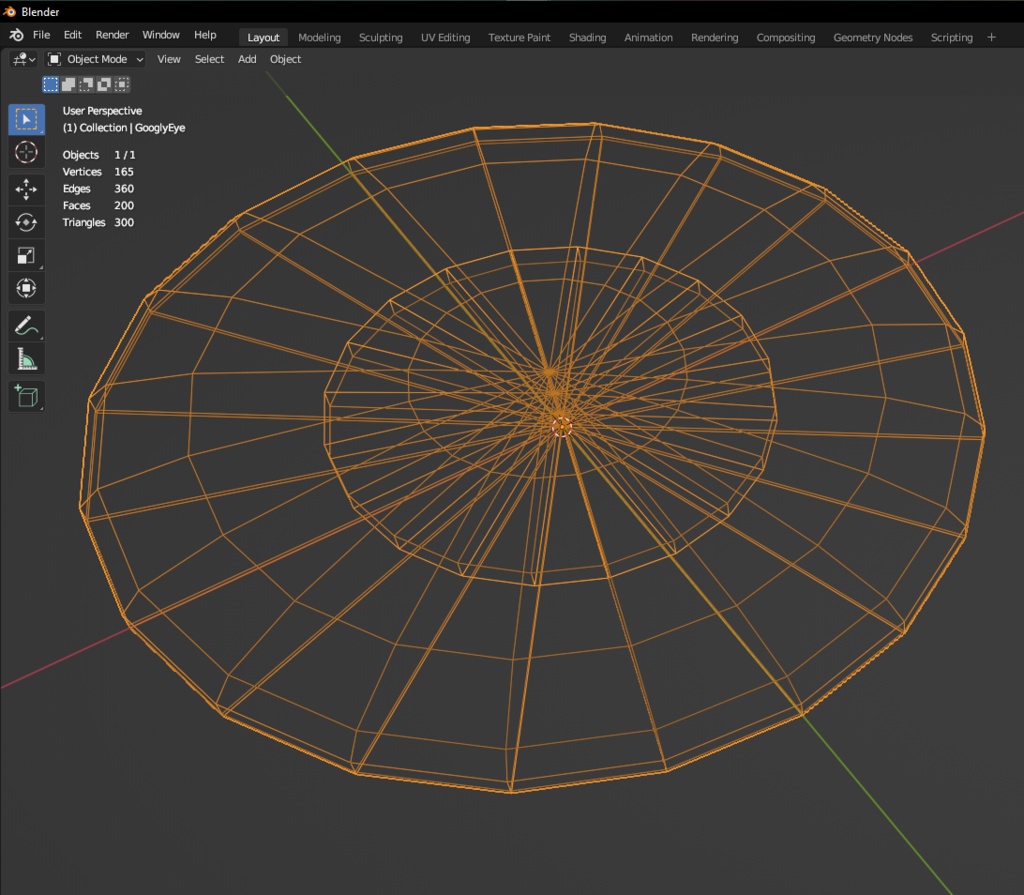Pick the Rotate tool

26,222
